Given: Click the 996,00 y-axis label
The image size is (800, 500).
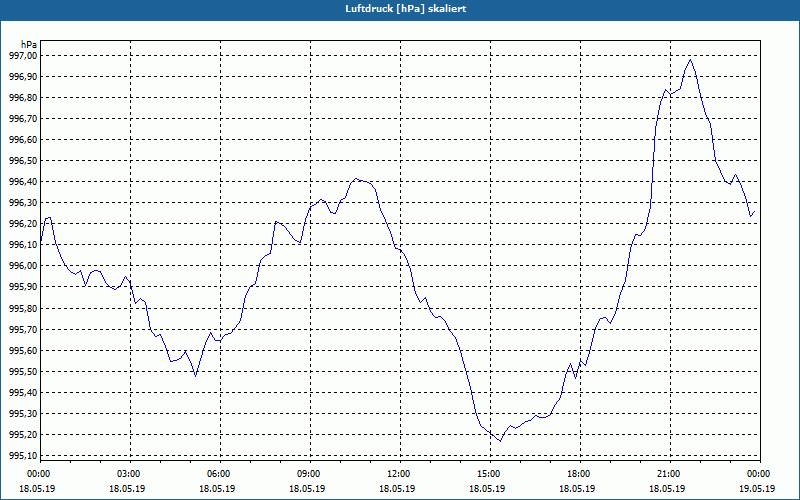Looking at the screenshot, I should 21,266.
